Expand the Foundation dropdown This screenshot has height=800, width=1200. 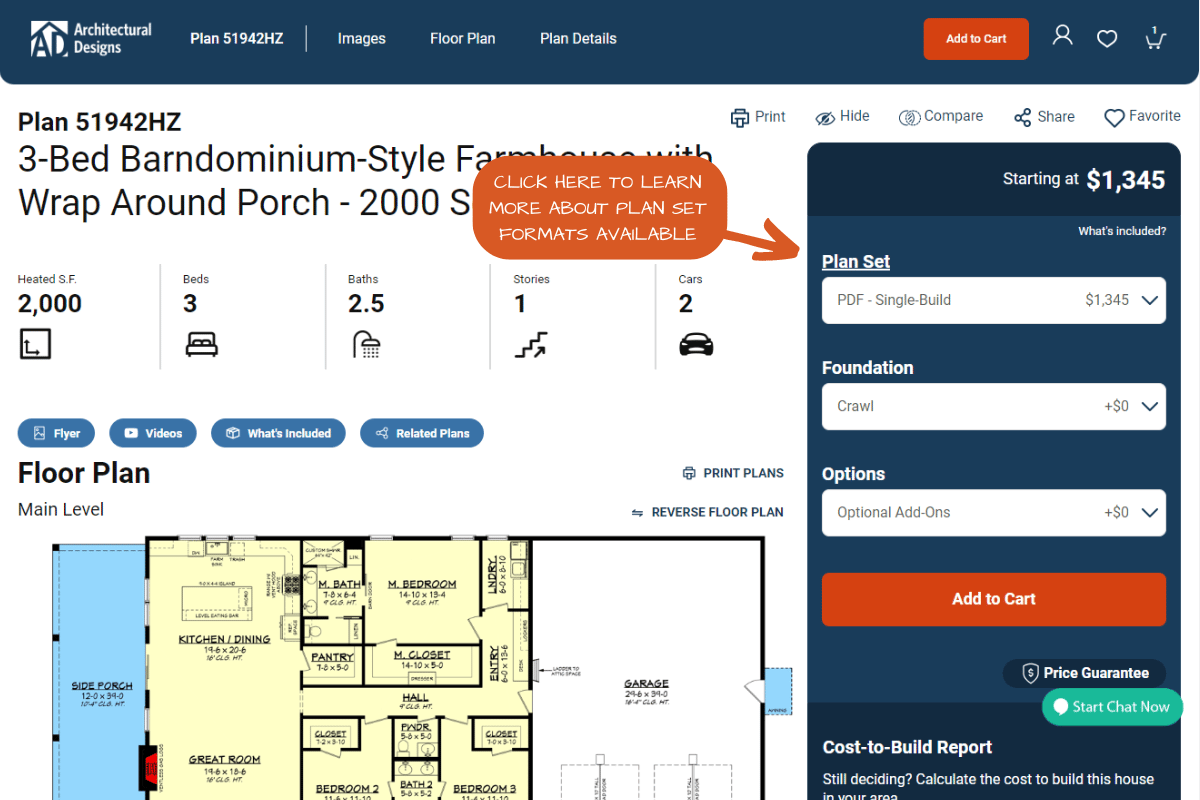click(994, 406)
